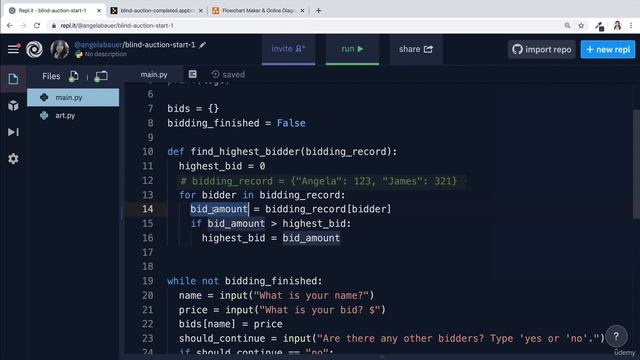640x360 pixels.
Task: Open the Packages cube icon
Action: click(13, 105)
